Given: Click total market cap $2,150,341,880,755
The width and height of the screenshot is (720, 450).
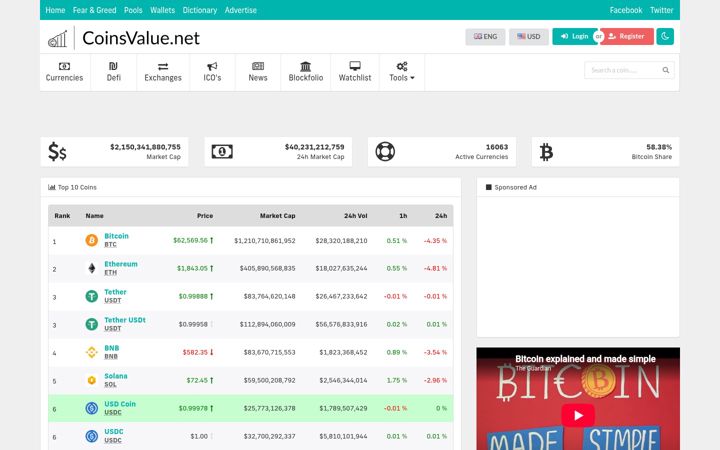Looking at the screenshot, I should pyautogui.click(x=145, y=147).
